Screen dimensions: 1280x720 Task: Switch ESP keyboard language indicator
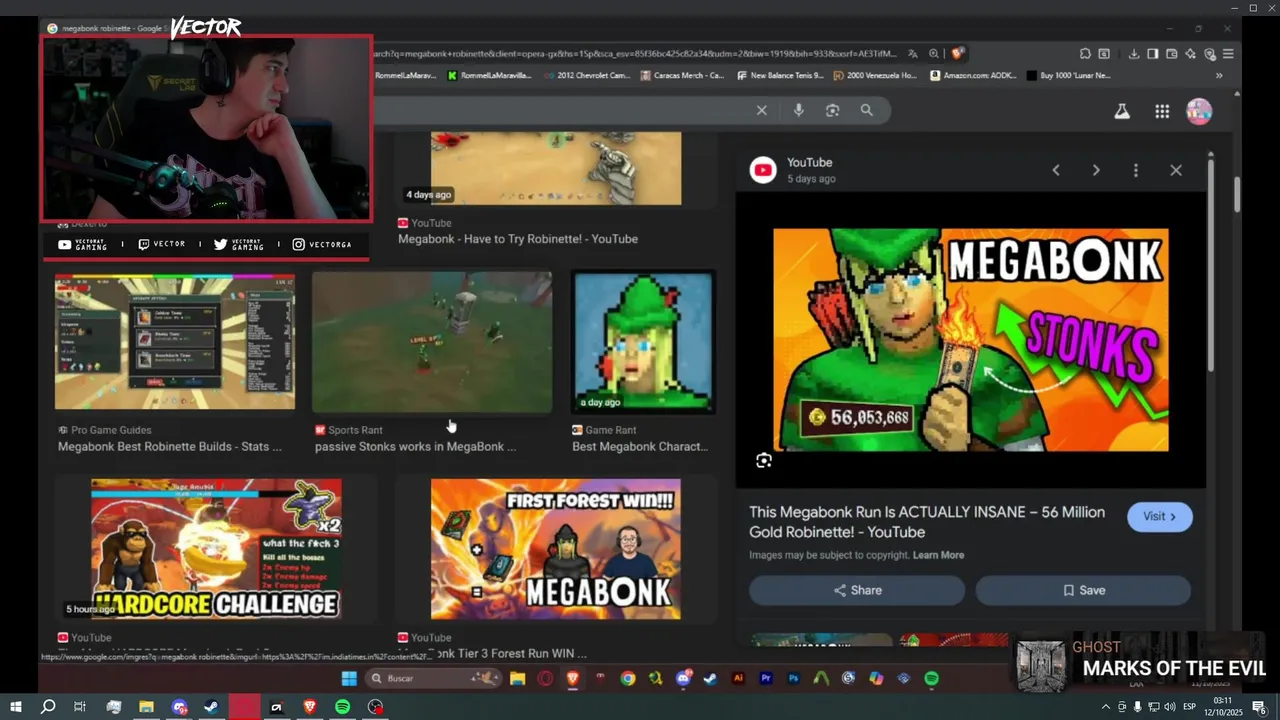click(1189, 707)
